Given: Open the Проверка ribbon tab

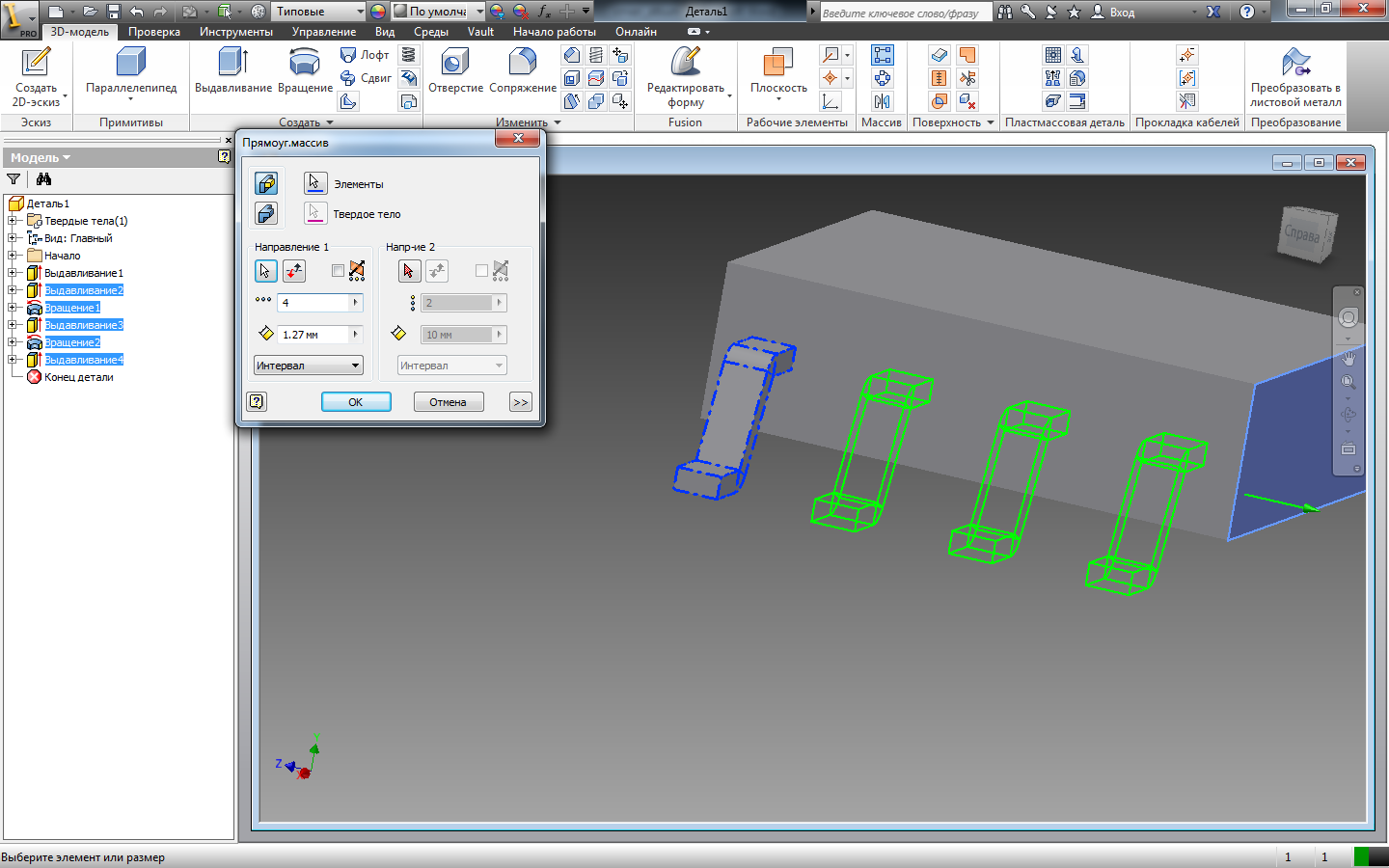Looking at the screenshot, I should click(x=154, y=32).
